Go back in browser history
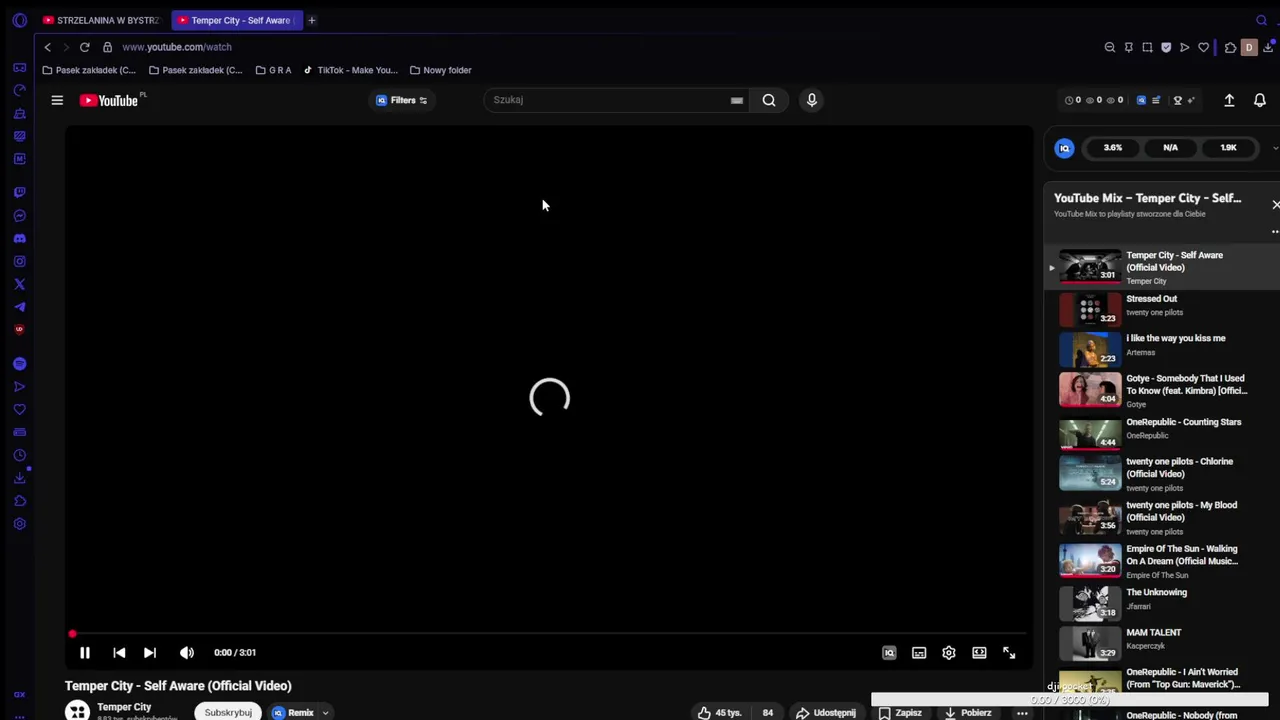 [47, 47]
